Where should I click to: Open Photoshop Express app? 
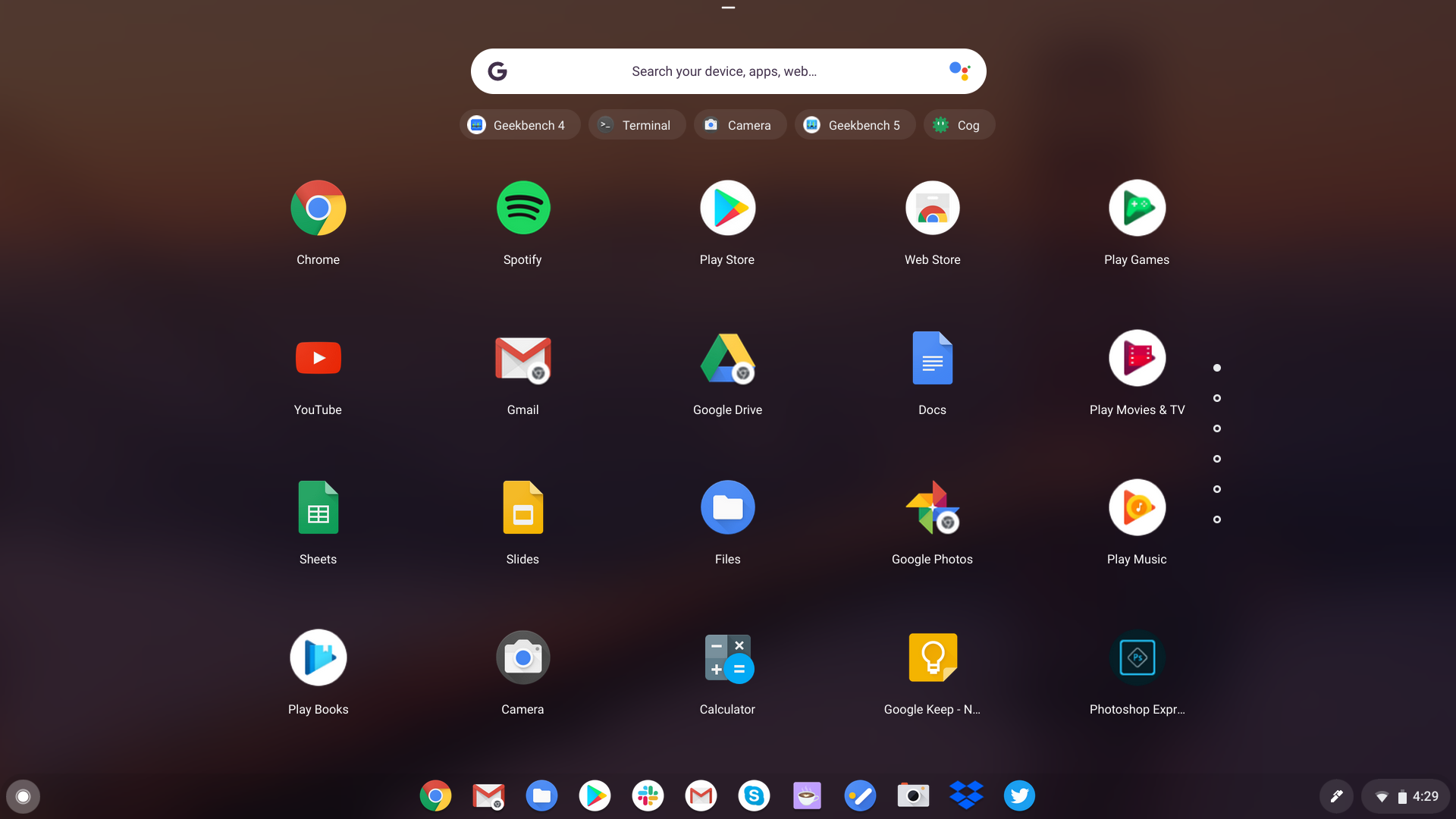point(1137,658)
